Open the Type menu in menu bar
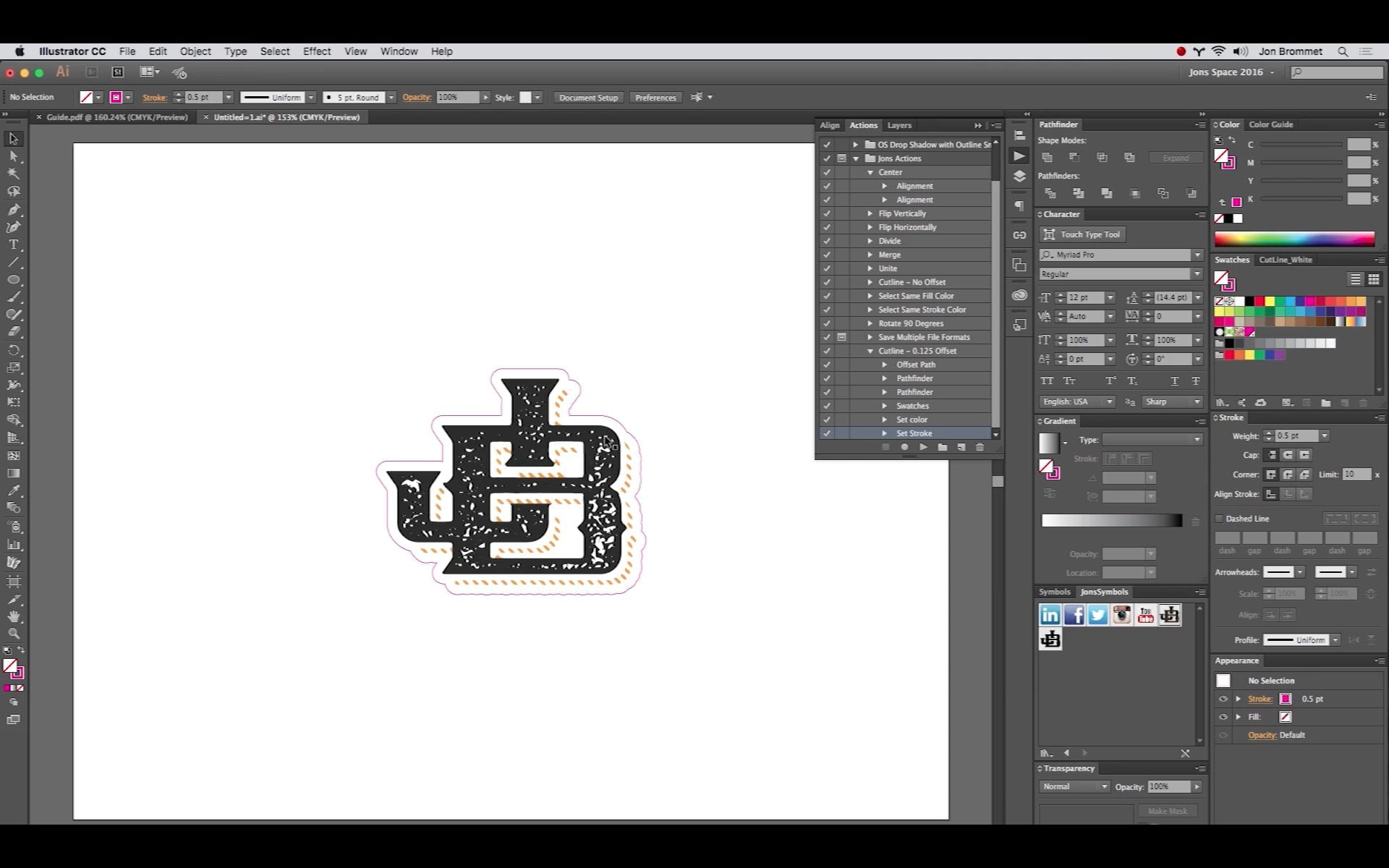 [x=235, y=51]
